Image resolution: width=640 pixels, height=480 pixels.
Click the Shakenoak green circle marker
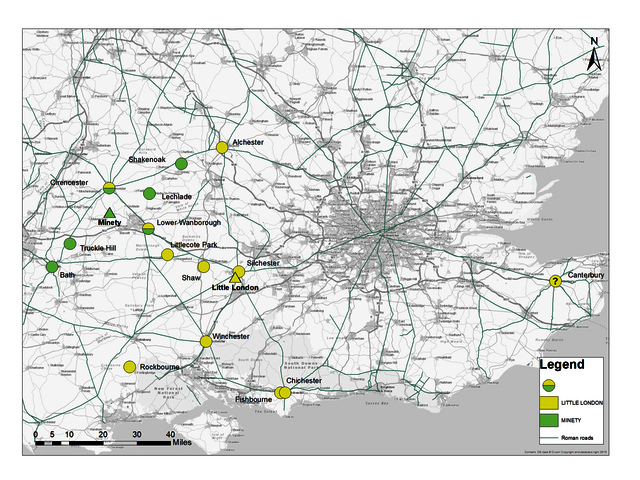(x=181, y=163)
